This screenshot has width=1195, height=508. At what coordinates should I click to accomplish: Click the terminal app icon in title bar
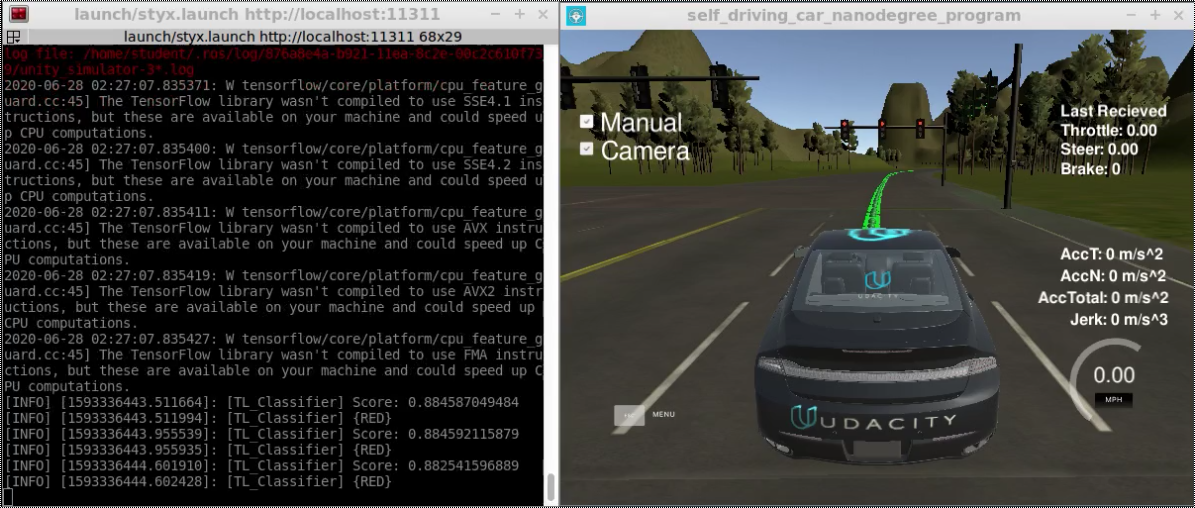coord(18,14)
